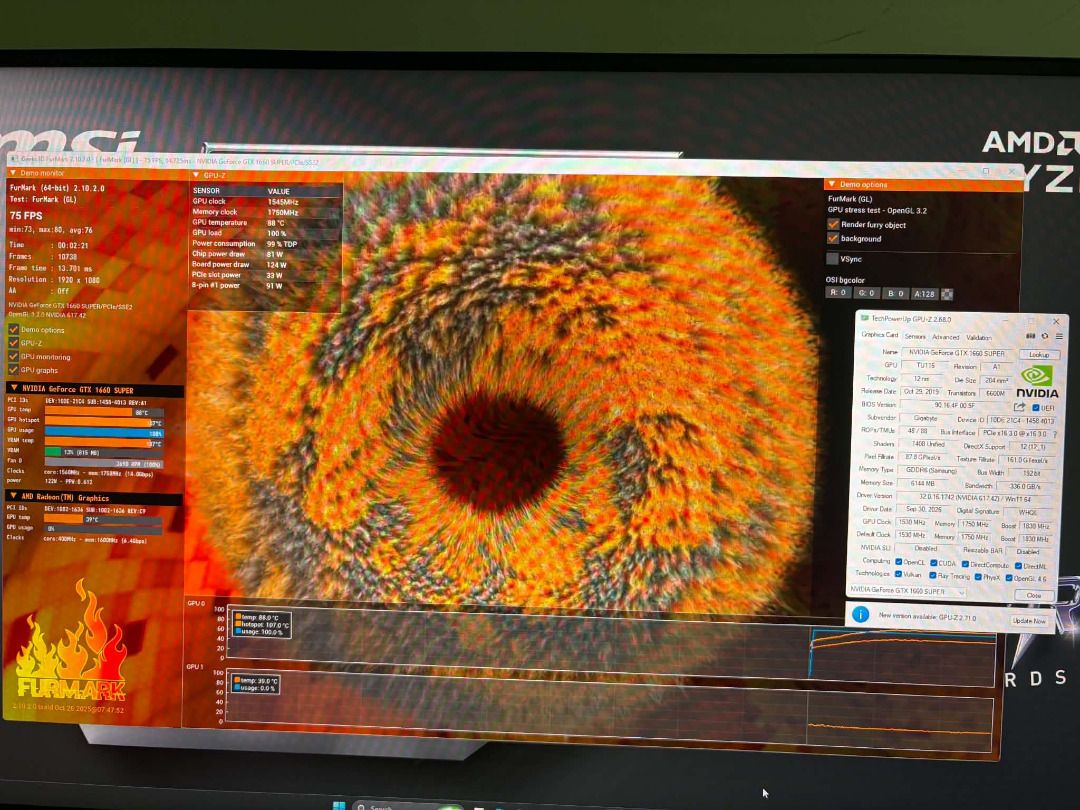
Task: Click the 75 FPS readout
Action: (26, 216)
